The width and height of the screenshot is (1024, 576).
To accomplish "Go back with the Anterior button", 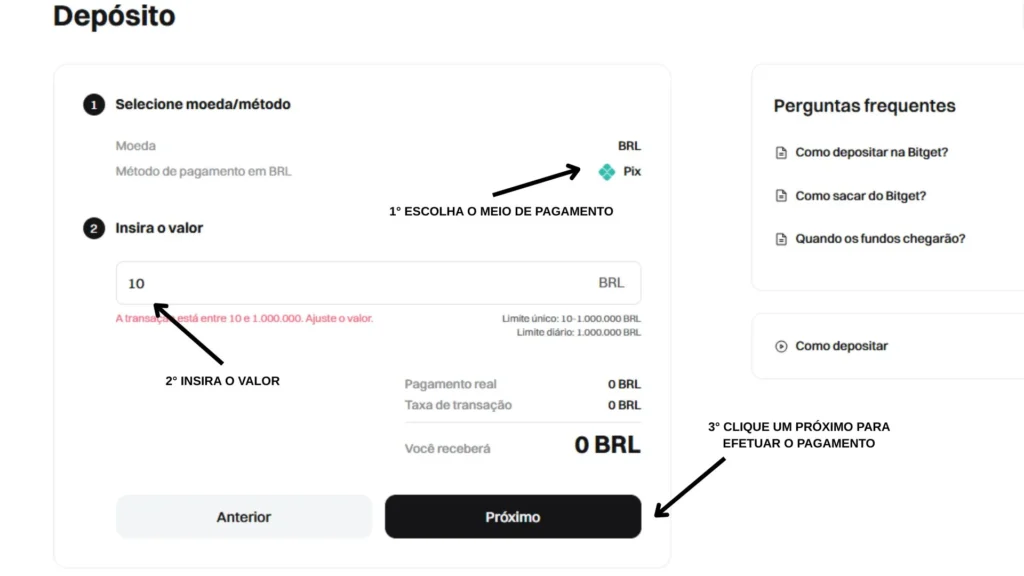I will click(x=244, y=517).
